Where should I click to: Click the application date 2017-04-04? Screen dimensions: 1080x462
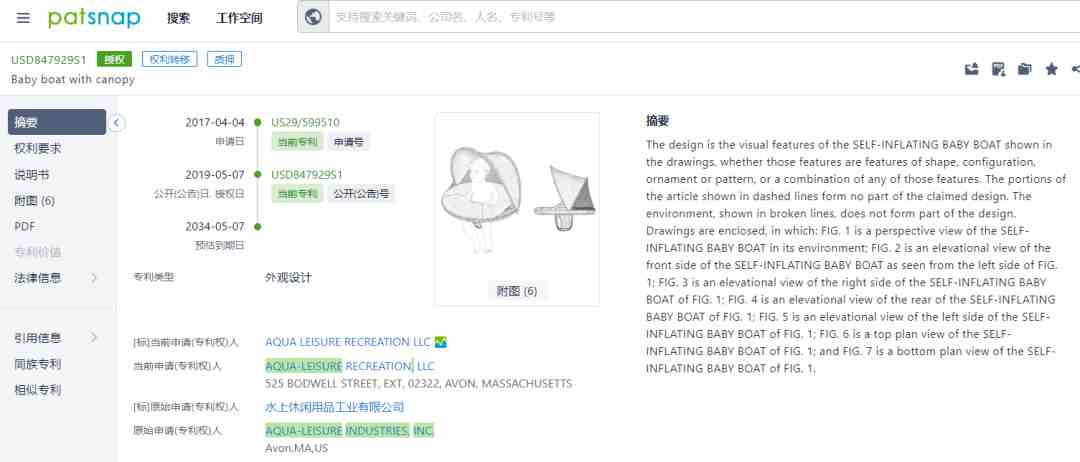[x=215, y=123]
